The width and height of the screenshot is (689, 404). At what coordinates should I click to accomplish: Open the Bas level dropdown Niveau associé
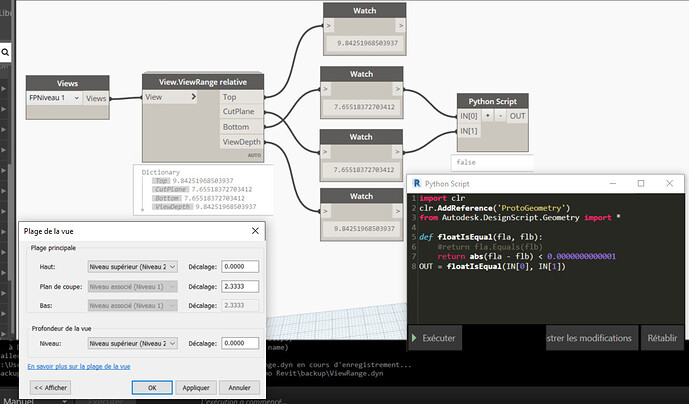(x=133, y=306)
